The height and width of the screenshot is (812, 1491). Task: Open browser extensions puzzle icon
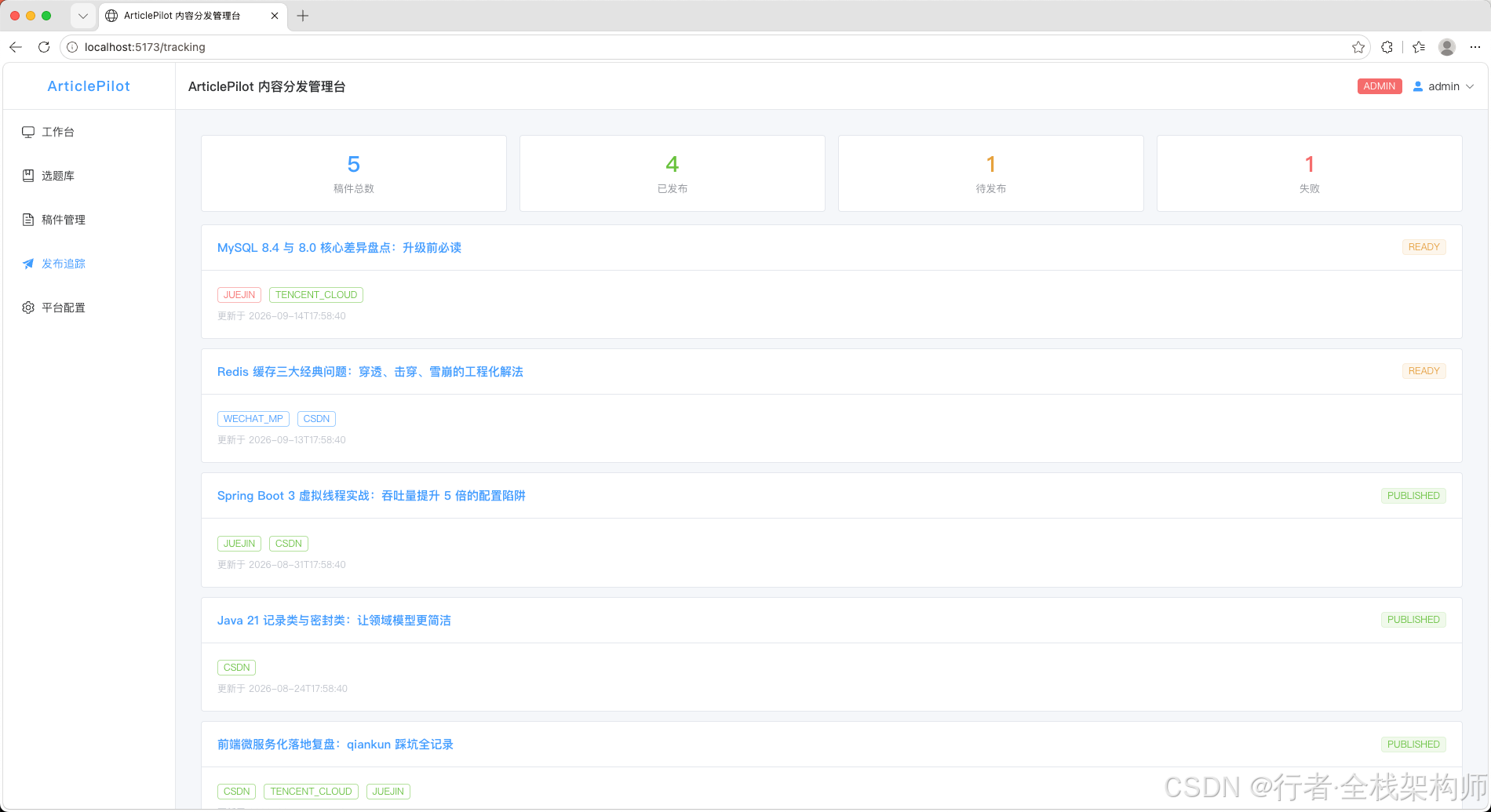click(1387, 47)
